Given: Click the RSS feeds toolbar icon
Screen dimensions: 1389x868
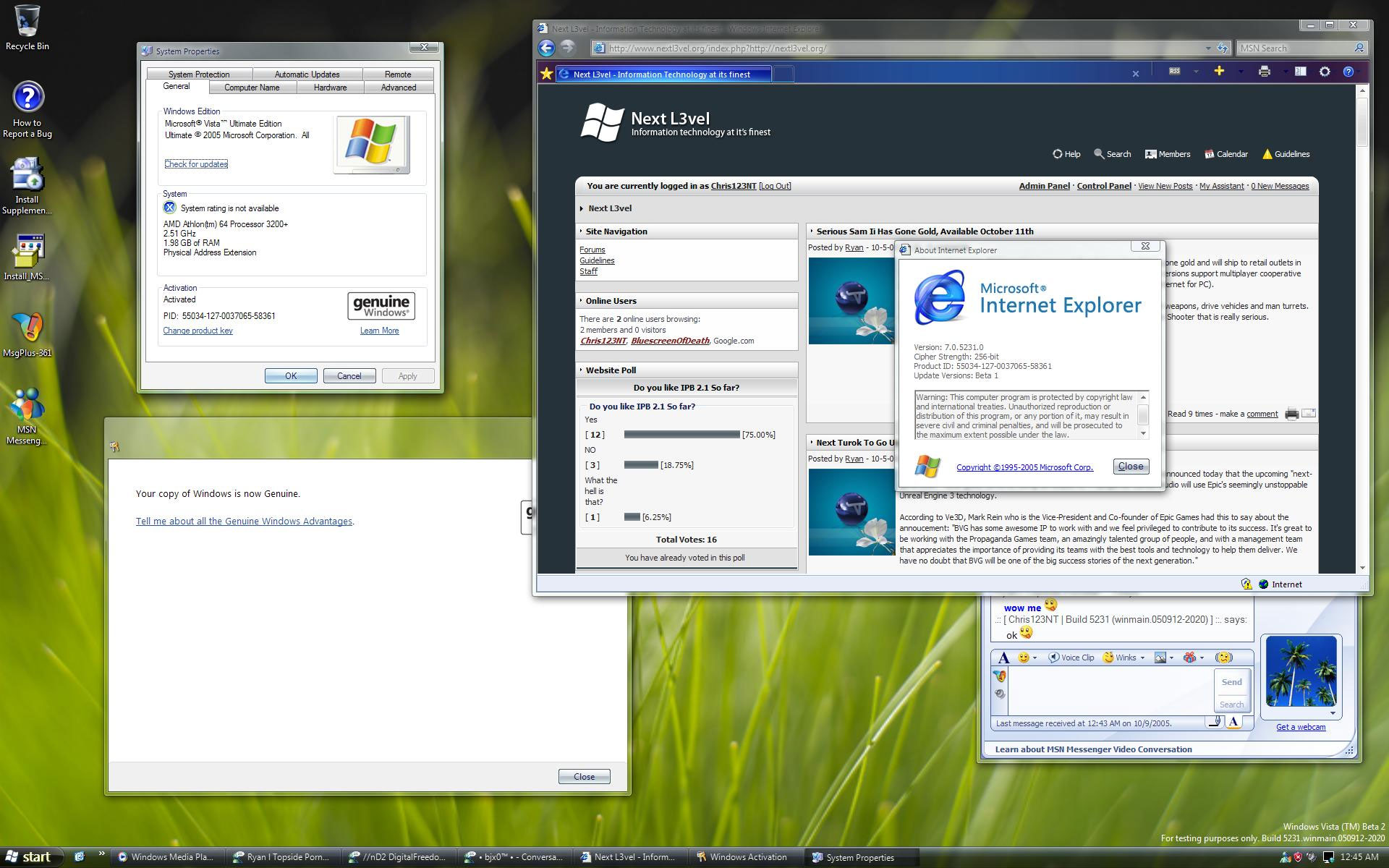Looking at the screenshot, I should coord(1175,72).
